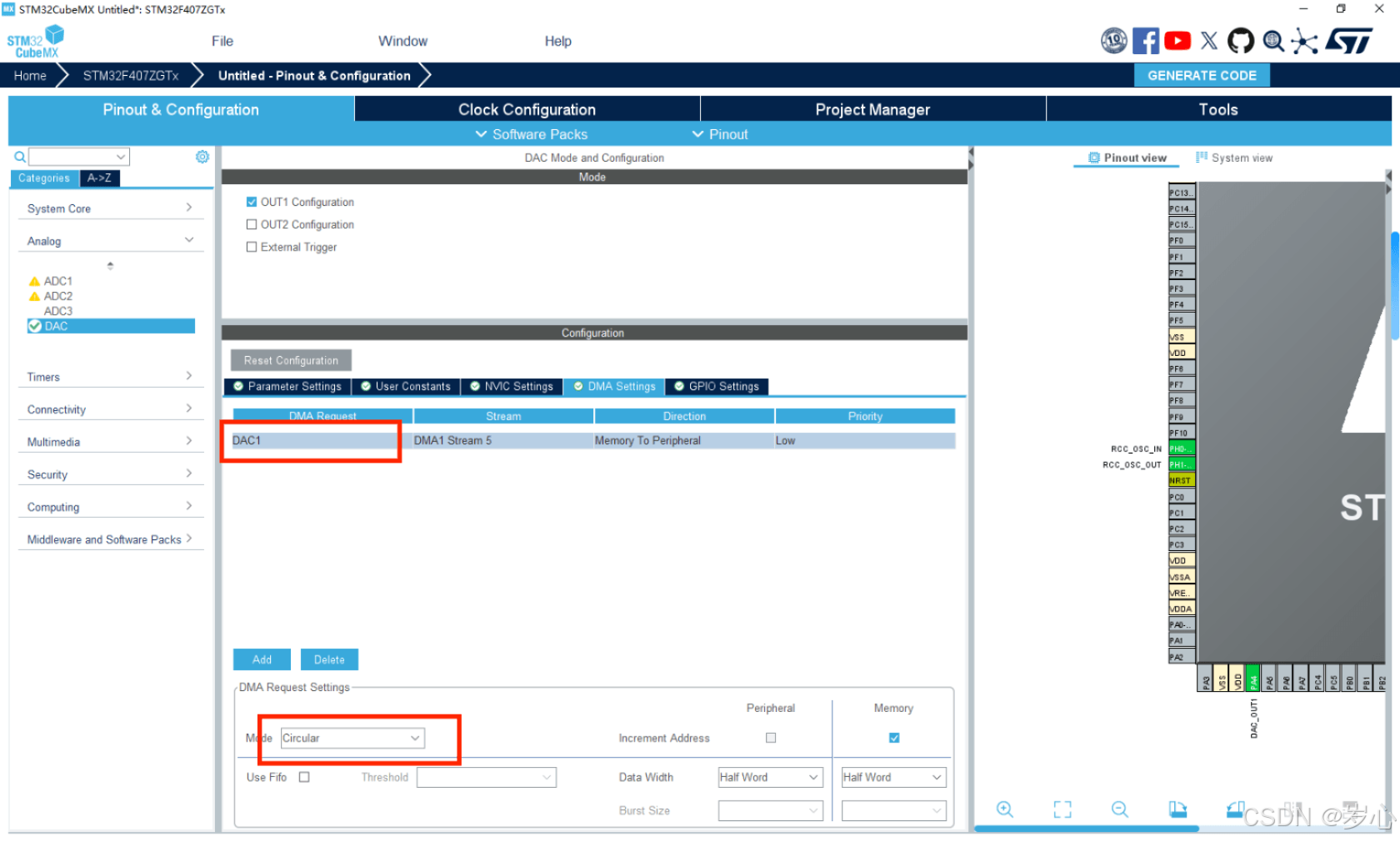The height and width of the screenshot is (842, 1400).
Task: Zoom in on the chip pinout
Action: [x=1005, y=809]
